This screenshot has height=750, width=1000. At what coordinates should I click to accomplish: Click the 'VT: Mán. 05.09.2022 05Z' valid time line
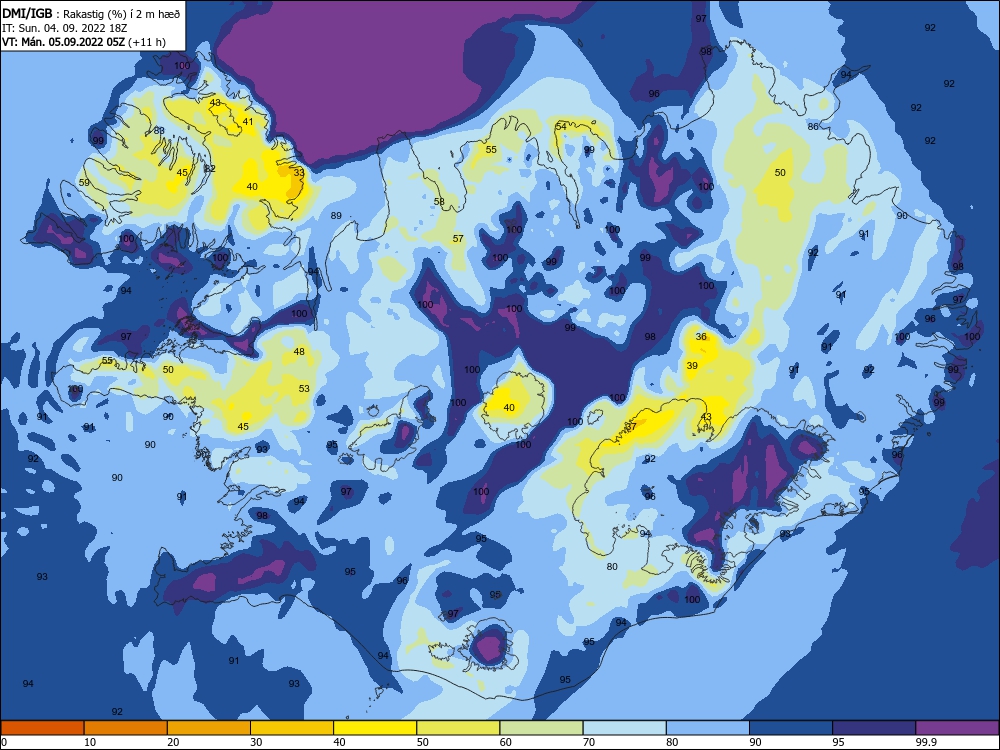(x=64, y=42)
